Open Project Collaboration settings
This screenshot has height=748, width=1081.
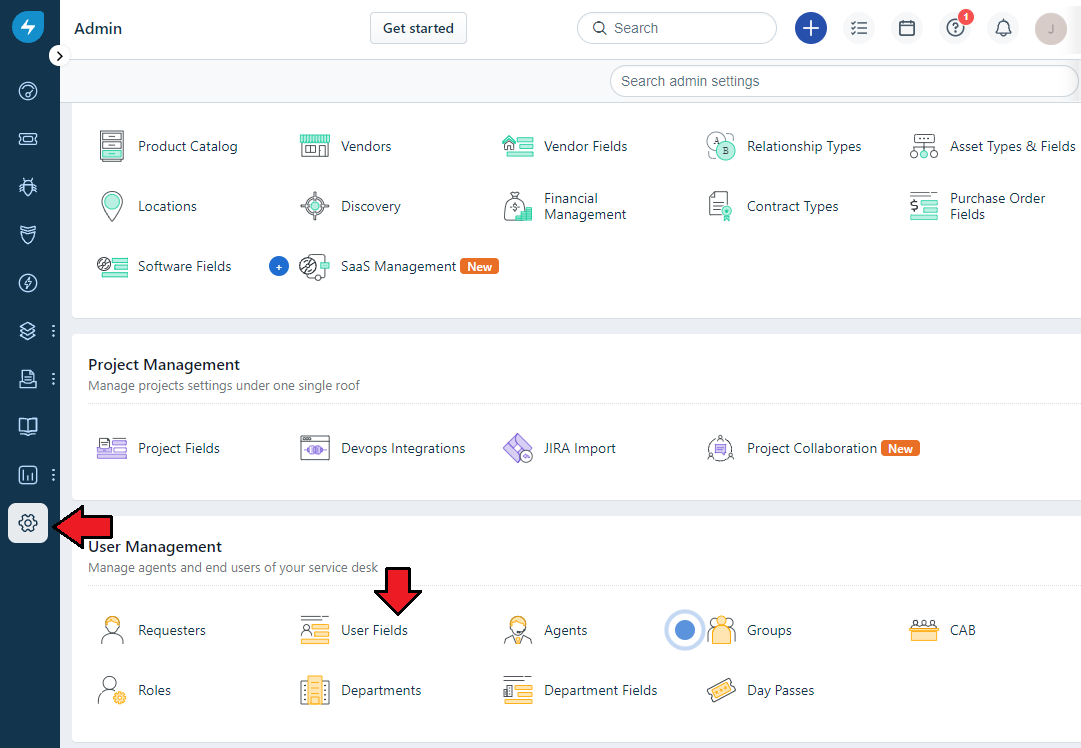pyautogui.click(x=814, y=448)
